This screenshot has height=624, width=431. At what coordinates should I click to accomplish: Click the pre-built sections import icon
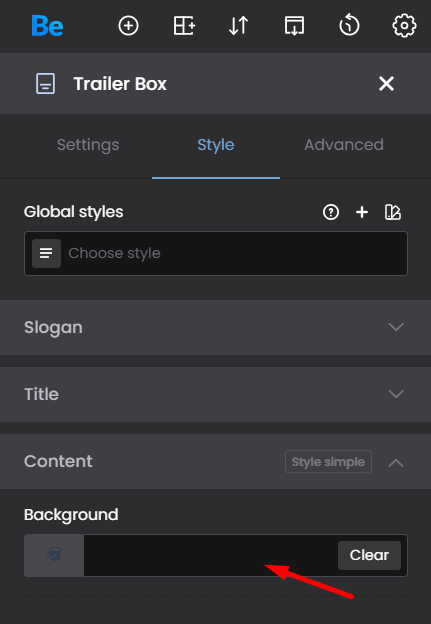pos(294,26)
